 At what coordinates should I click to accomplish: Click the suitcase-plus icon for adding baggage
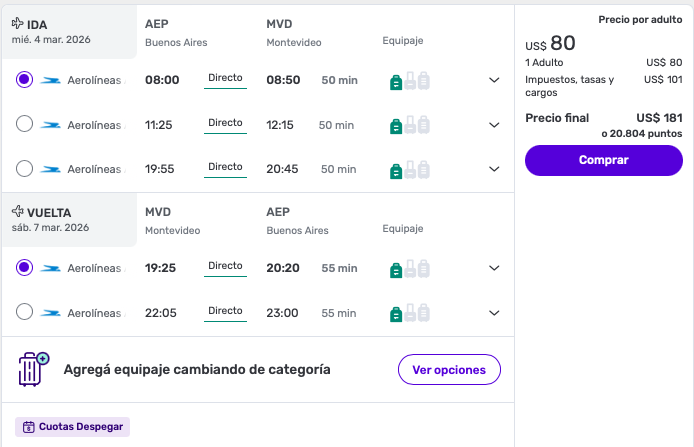(34, 369)
